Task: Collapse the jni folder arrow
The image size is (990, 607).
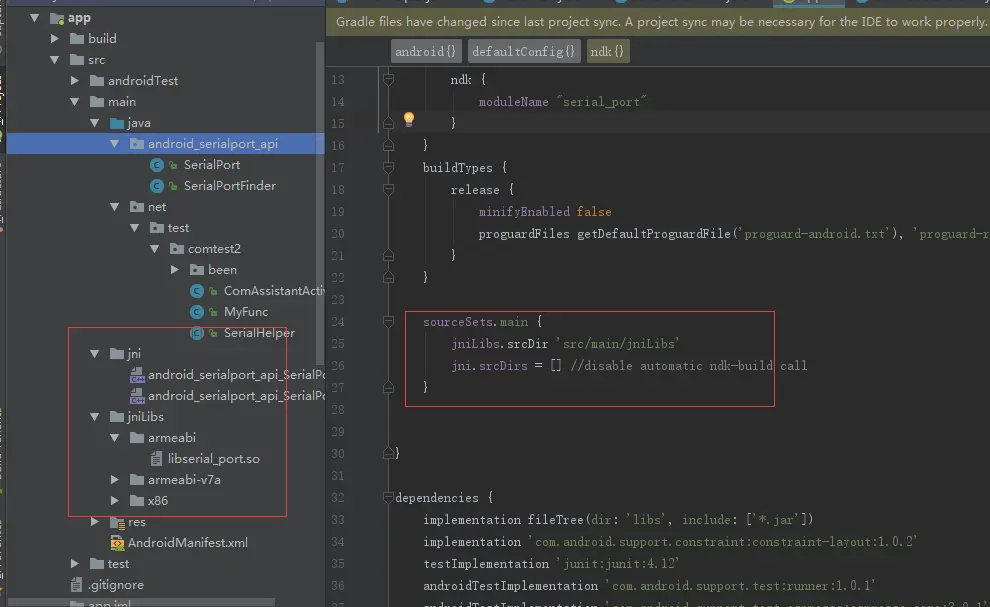Action: click(x=95, y=354)
